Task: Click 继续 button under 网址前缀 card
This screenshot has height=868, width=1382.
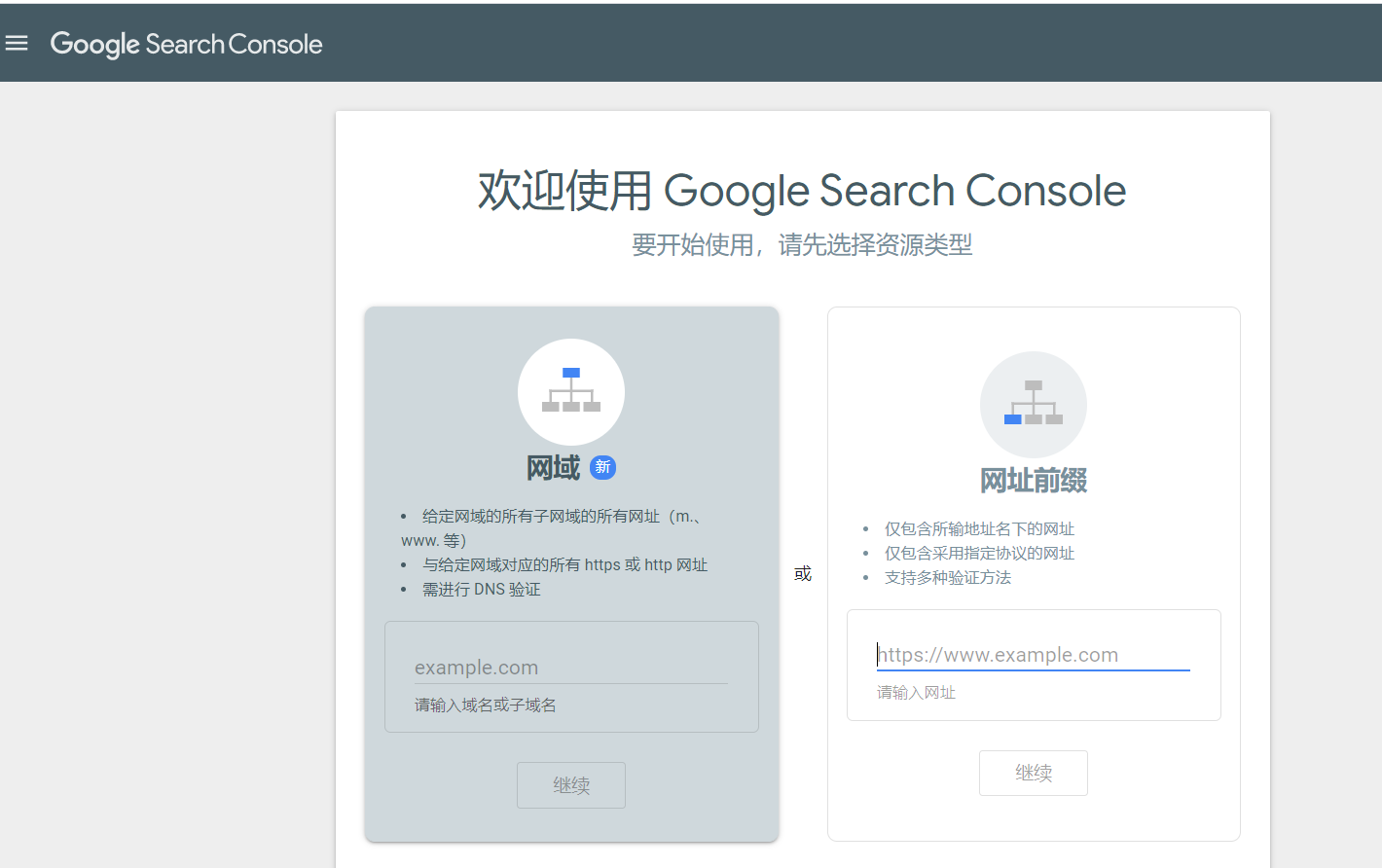Action: (1034, 773)
